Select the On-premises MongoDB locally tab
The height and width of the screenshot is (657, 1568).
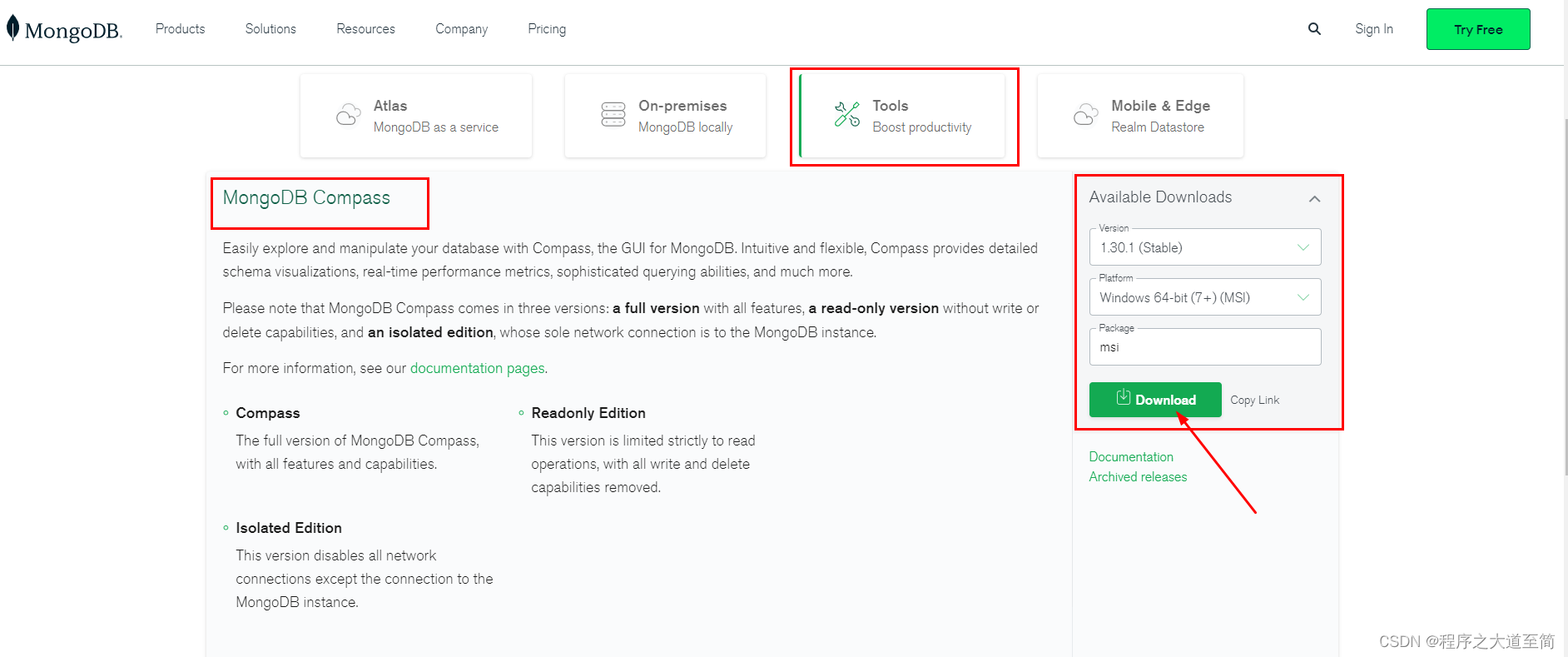click(665, 116)
